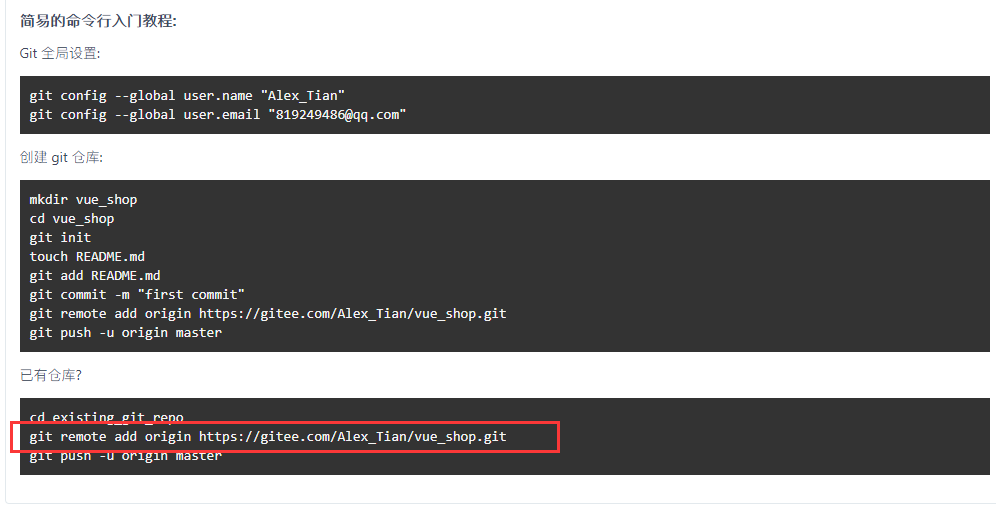Click the cd existing_git_repo command line

(106, 417)
